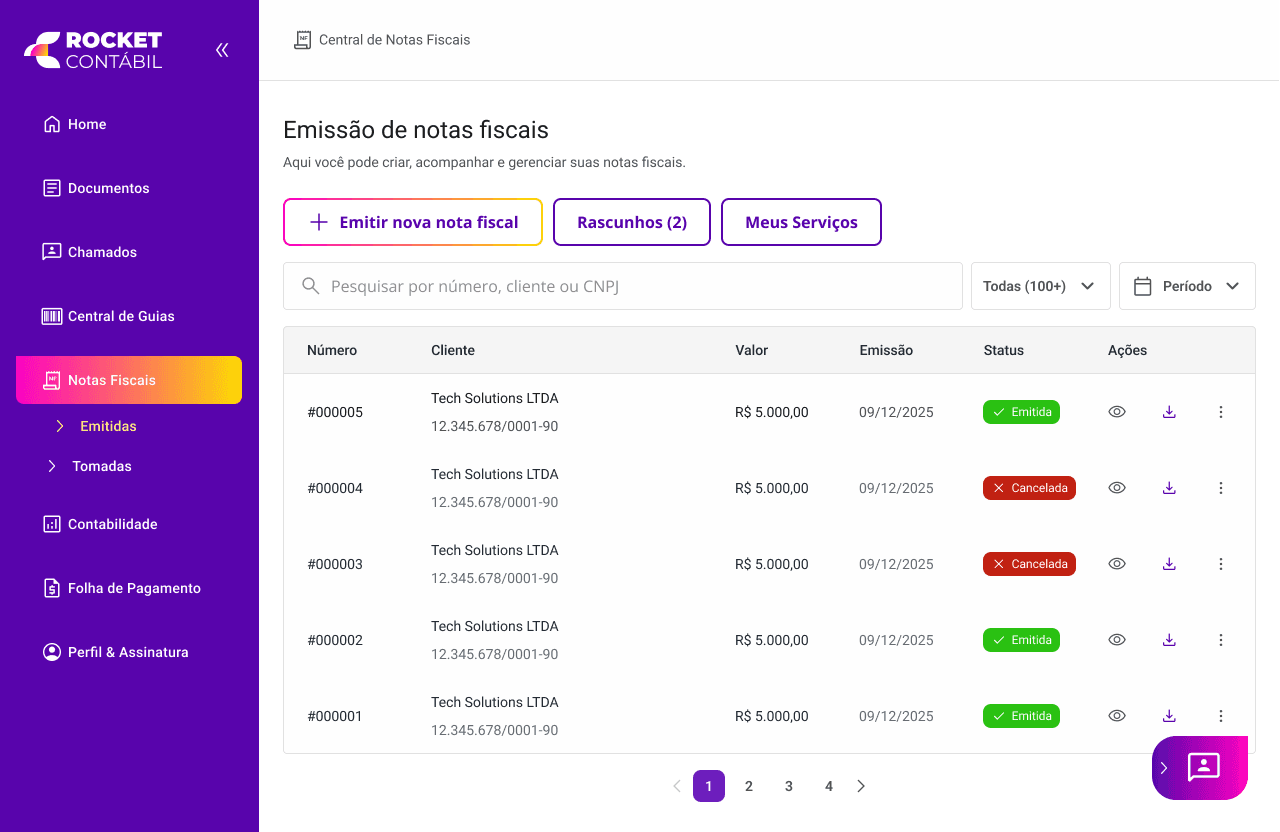The image size is (1280, 832).
Task: Download invoice #000002
Action: coord(1169,640)
